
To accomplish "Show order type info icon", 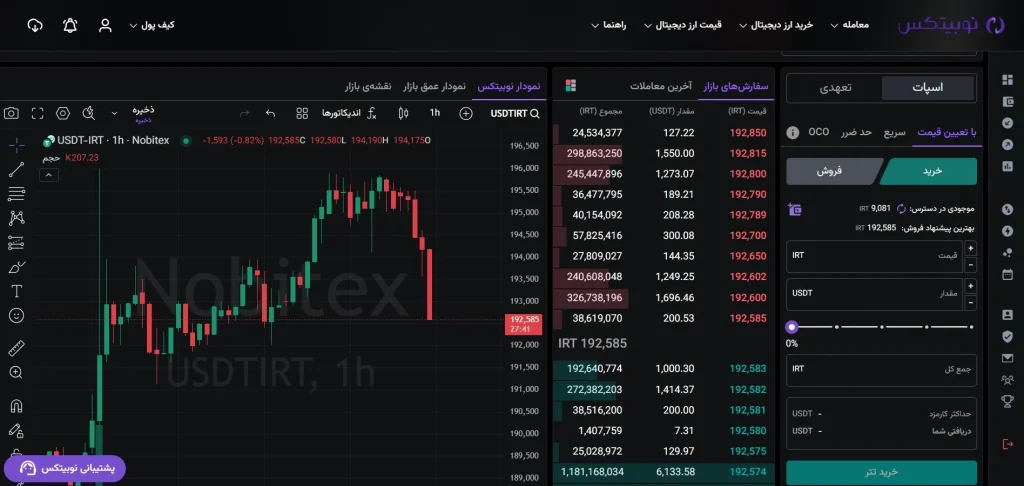I will pyautogui.click(x=793, y=133).
